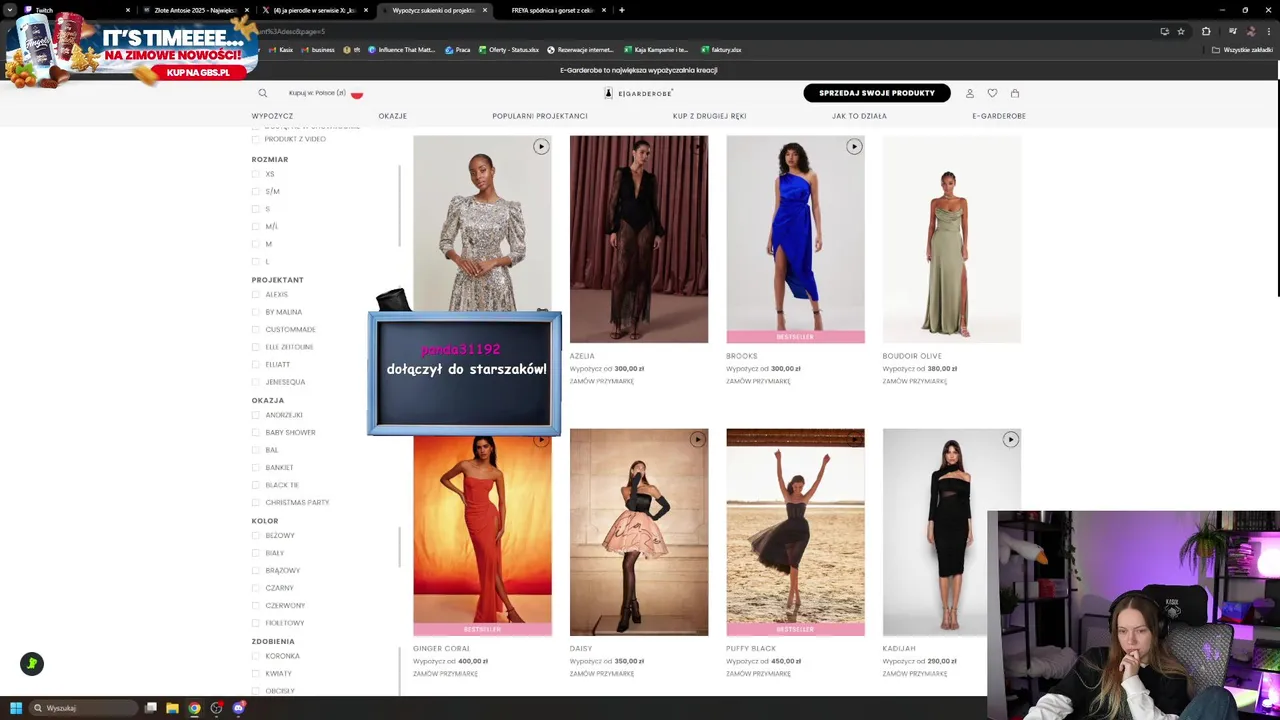
Task: Open the PUFFY BLACK product link
Action: (751, 648)
